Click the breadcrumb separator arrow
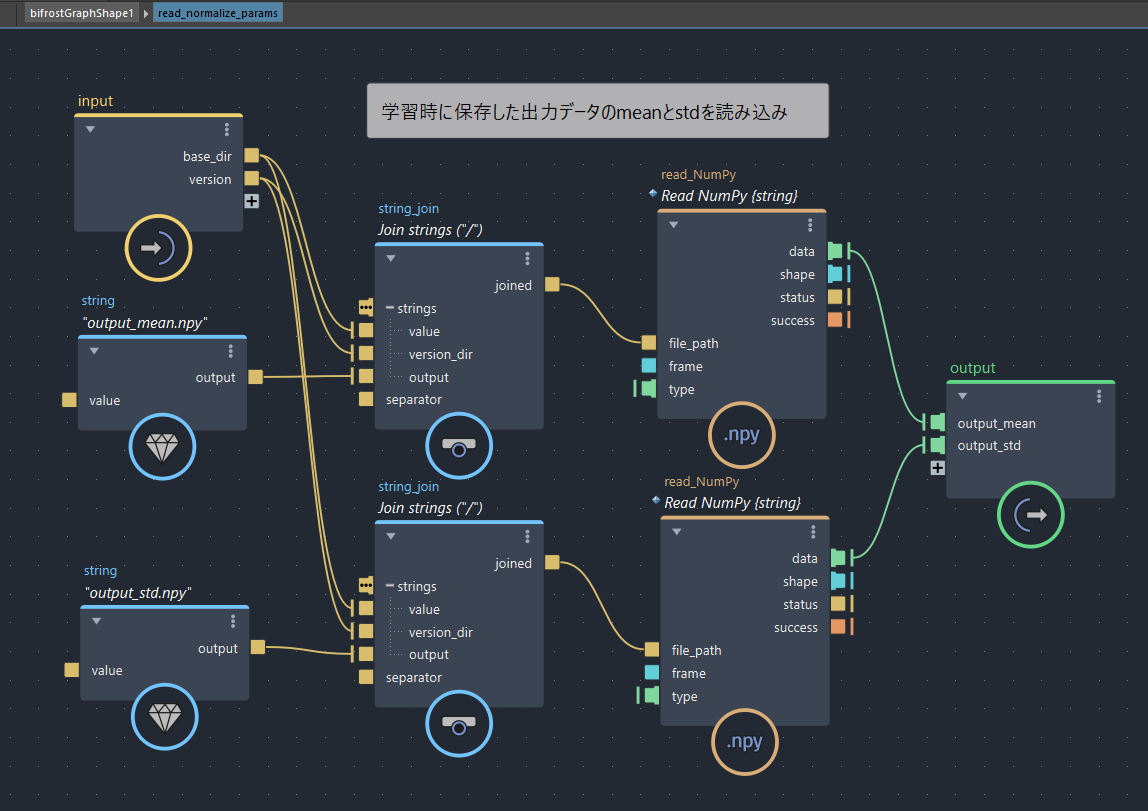The height and width of the screenshot is (811, 1148). tap(146, 14)
